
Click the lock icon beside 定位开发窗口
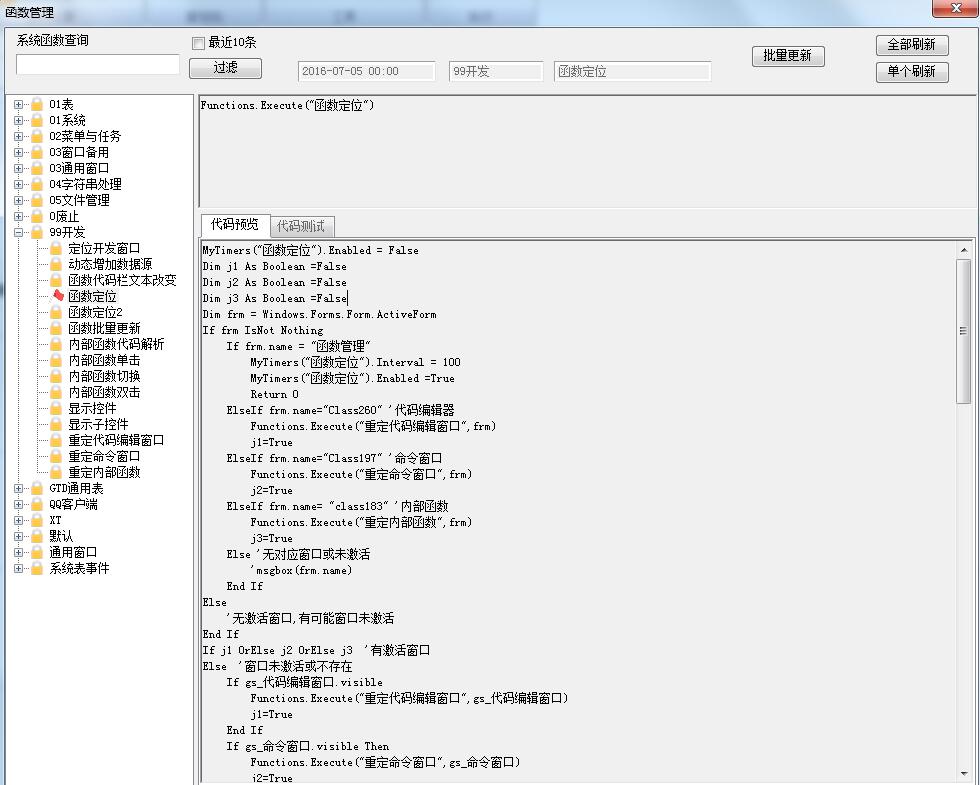(57, 248)
